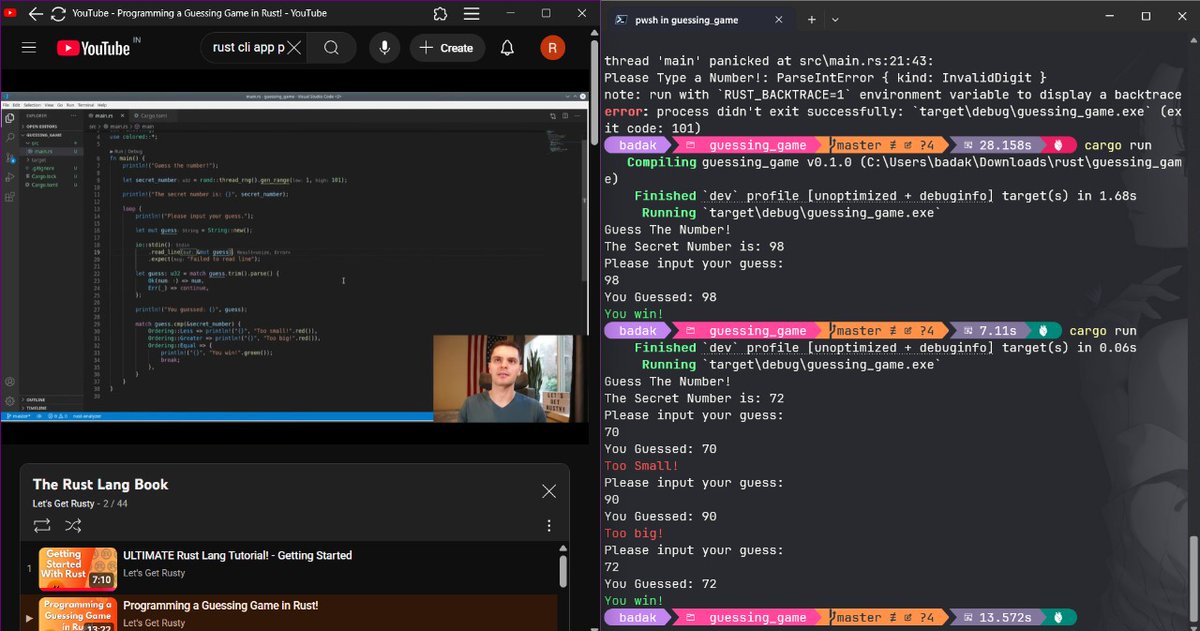Click 'Finished dev profile' in 1.68s line
Screen dimensions: 1200x631
(885, 196)
